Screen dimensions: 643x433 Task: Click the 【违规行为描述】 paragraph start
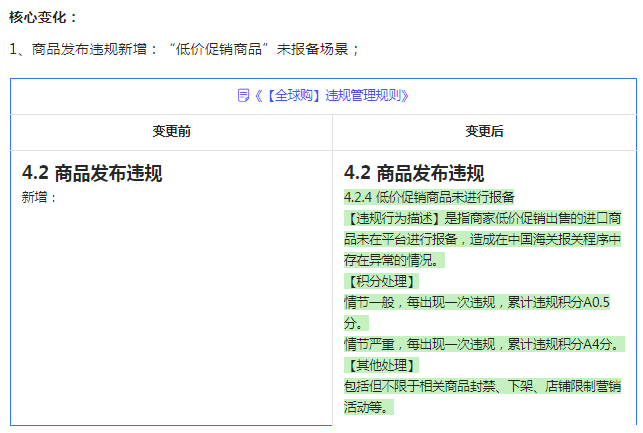coord(391,218)
